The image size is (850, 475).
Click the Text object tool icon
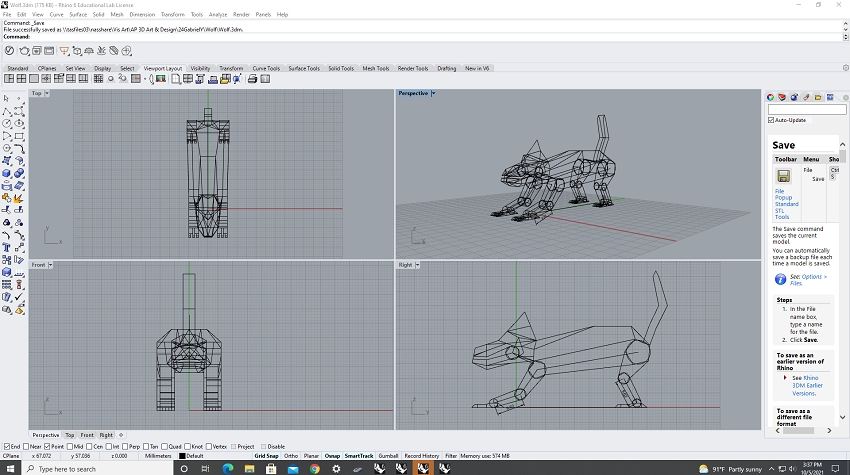coord(7,247)
